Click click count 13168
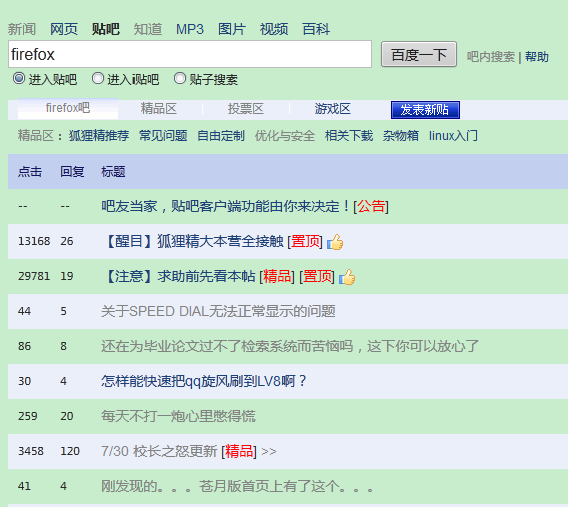Screen dimensions: 568x507 34,241
